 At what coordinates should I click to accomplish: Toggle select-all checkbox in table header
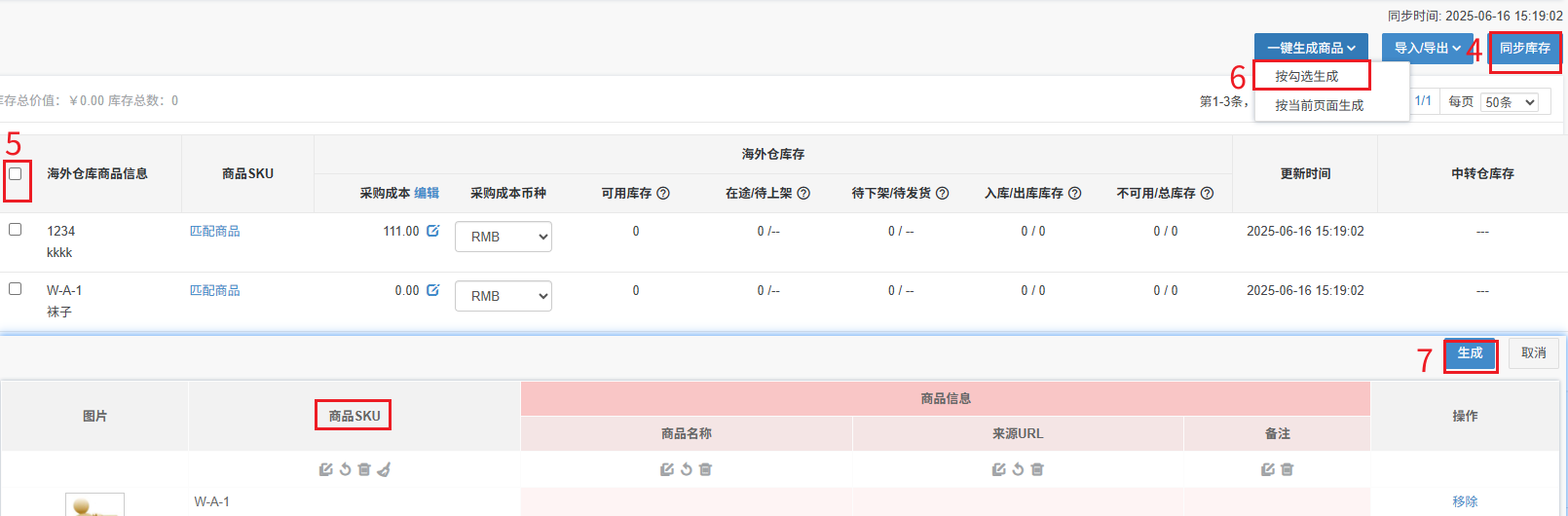click(16, 173)
